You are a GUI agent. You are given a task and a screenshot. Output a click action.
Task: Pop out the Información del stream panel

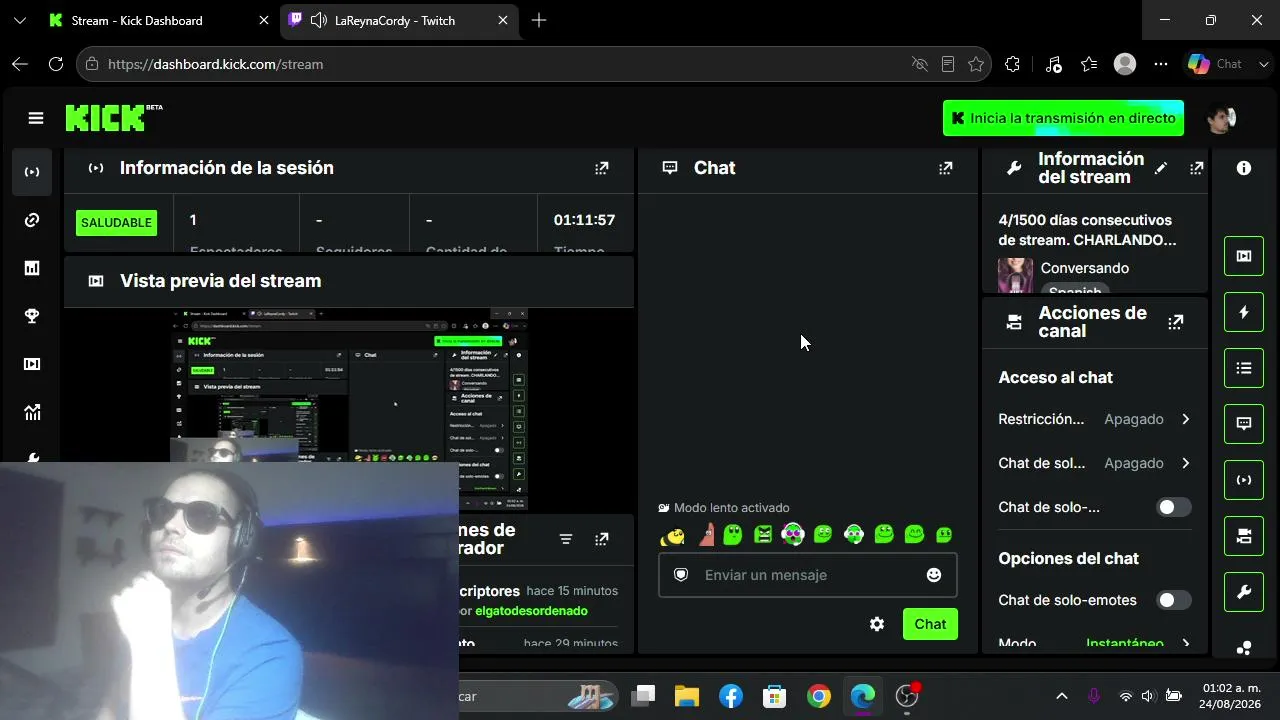[1196, 168]
